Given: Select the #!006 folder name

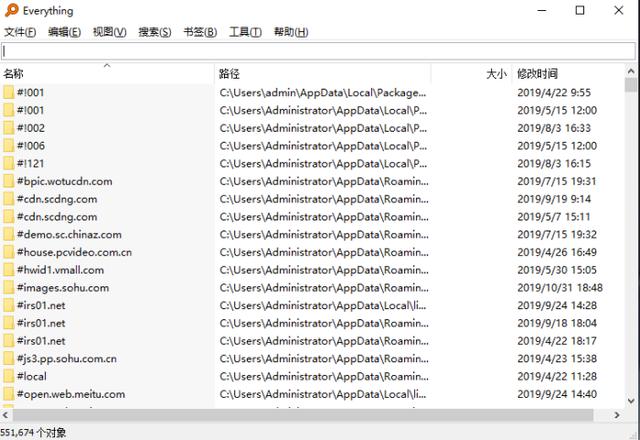Looking at the screenshot, I should click(31, 146).
